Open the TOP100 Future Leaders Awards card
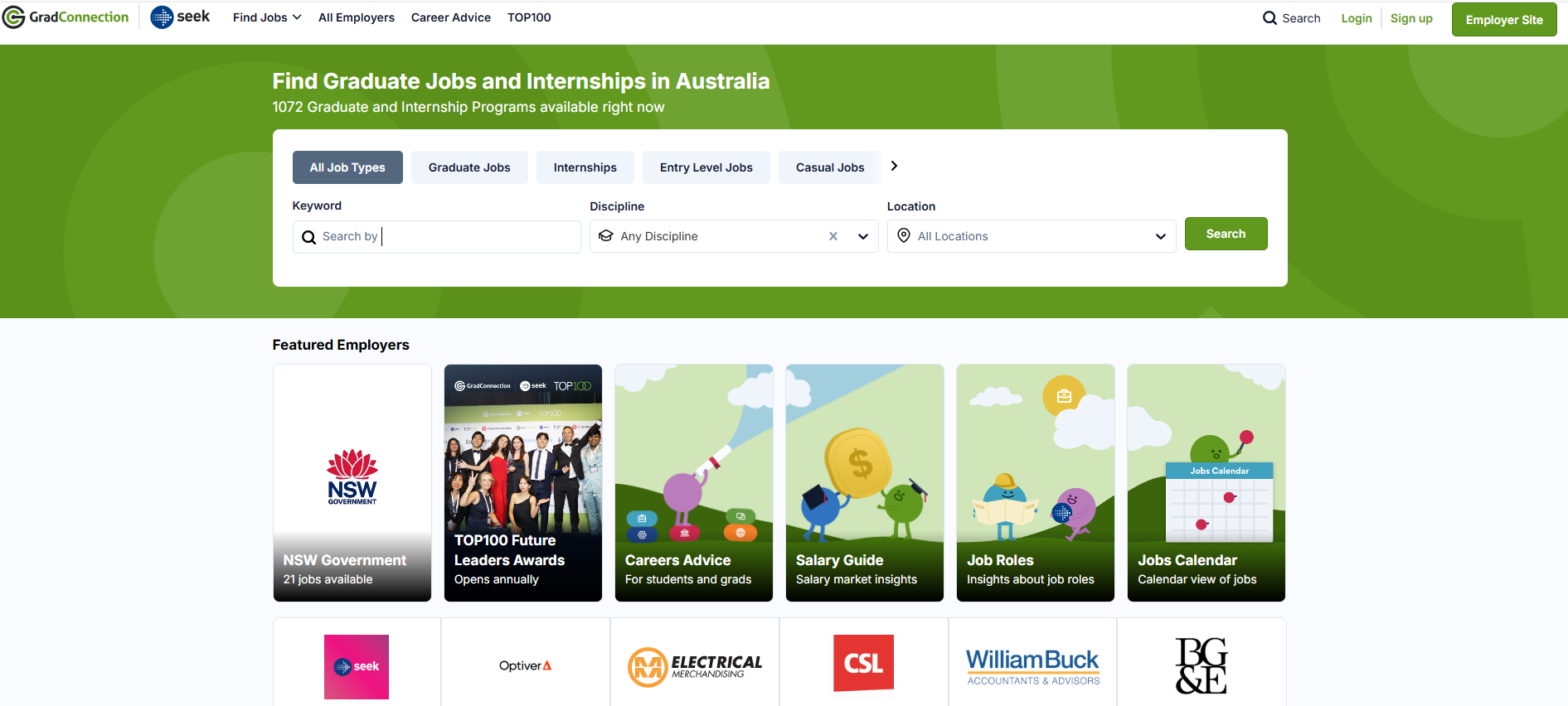This screenshot has width=1568, height=706. point(523,483)
